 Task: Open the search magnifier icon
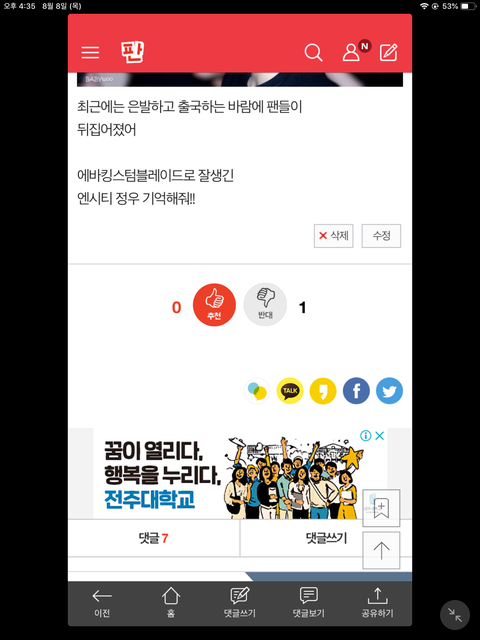click(x=313, y=53)
